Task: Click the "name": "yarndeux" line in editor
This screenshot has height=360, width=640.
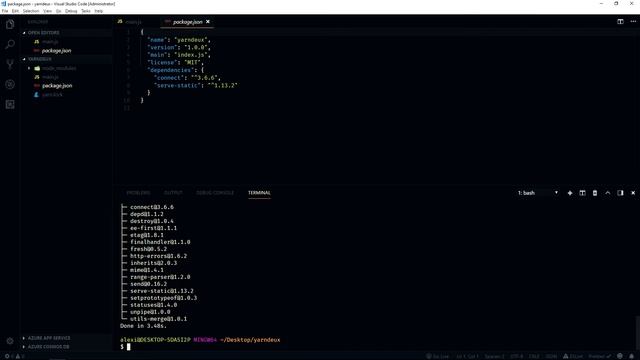Action: click(x=179, y=40)
